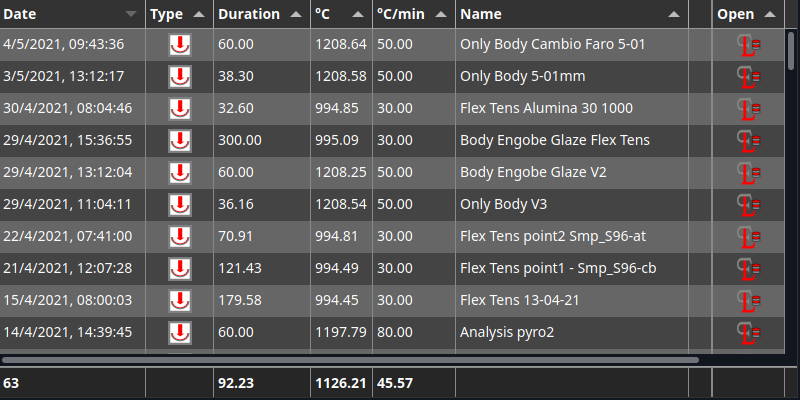Select name 'Body Engobe Glaze V2'

click(533, 172)
